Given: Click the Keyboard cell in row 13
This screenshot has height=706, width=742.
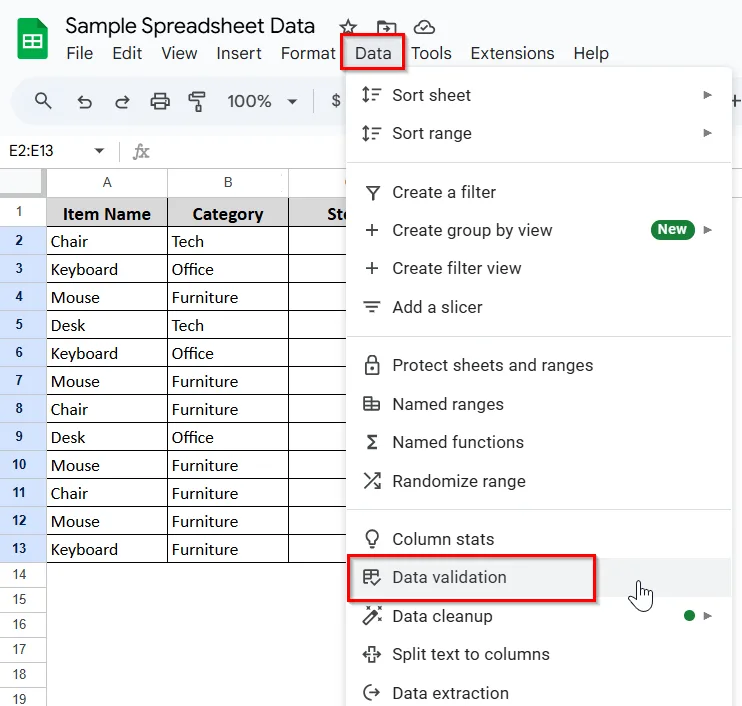Looking at the screenshot, I should (x=107, y=549).
